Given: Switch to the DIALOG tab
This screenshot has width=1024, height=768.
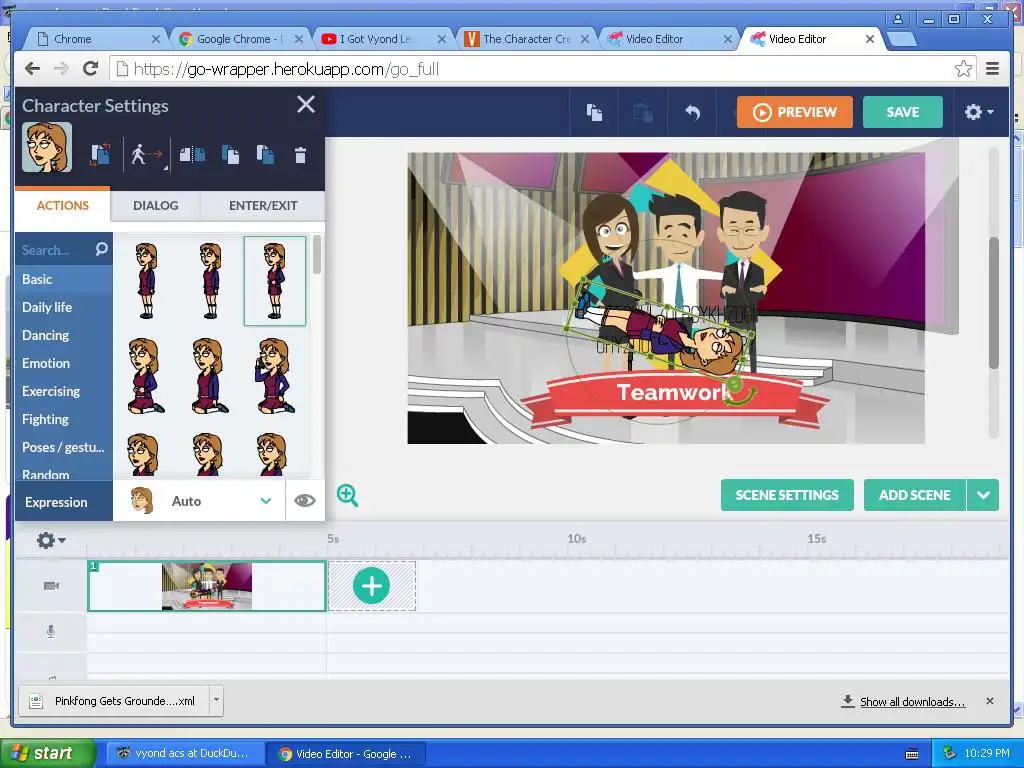Looking at the screenshot, I should click(155, 205).
